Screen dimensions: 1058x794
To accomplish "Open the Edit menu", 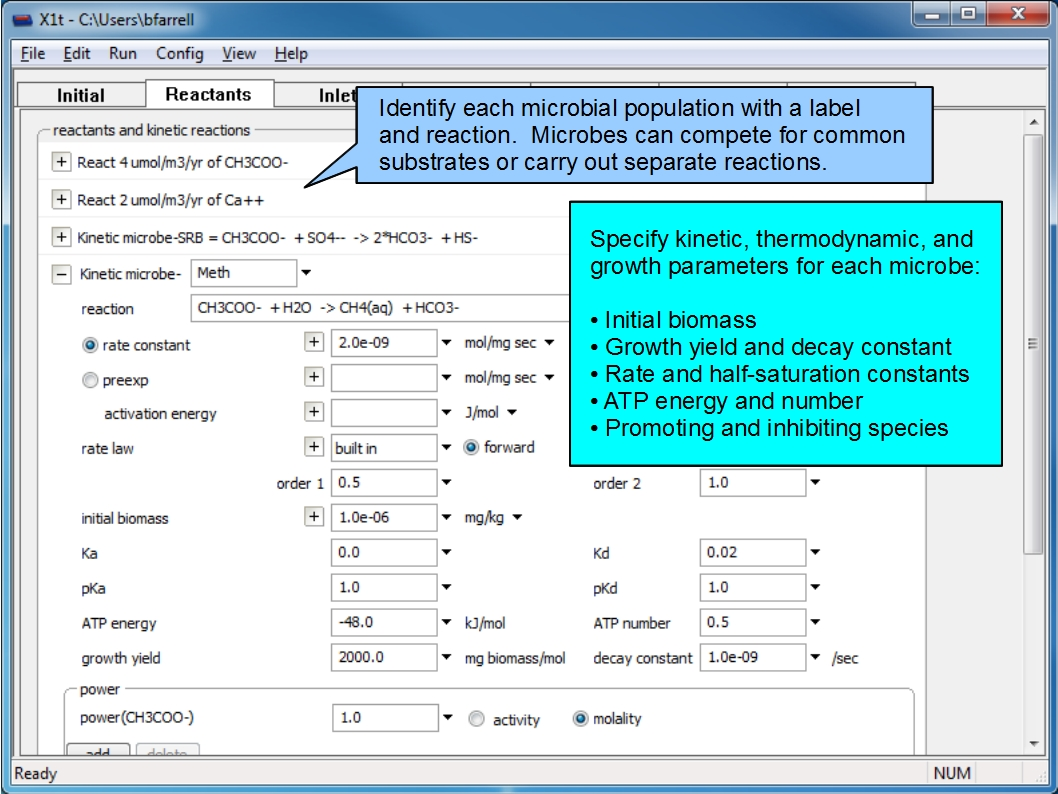I will [x=76, y=53].
